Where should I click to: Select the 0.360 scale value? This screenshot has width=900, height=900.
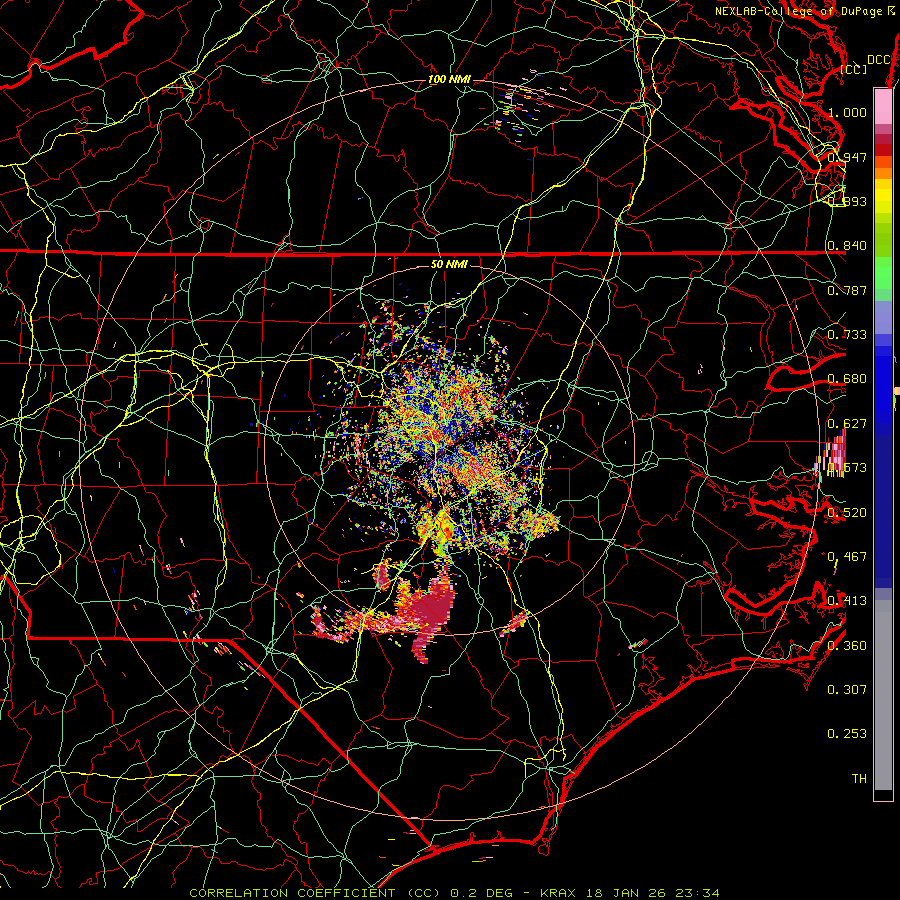[x=847, y=645]
